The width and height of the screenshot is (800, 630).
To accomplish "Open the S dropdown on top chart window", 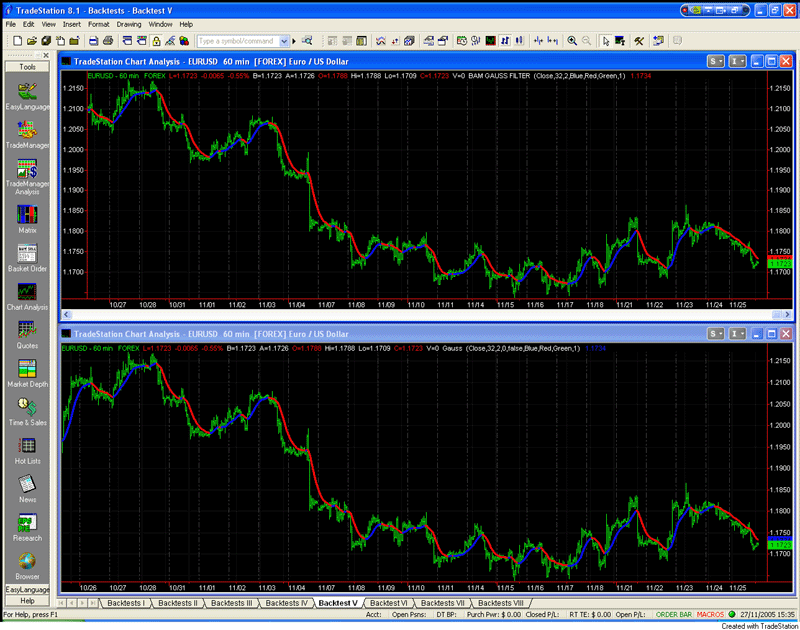I will (x=716, y=61).
